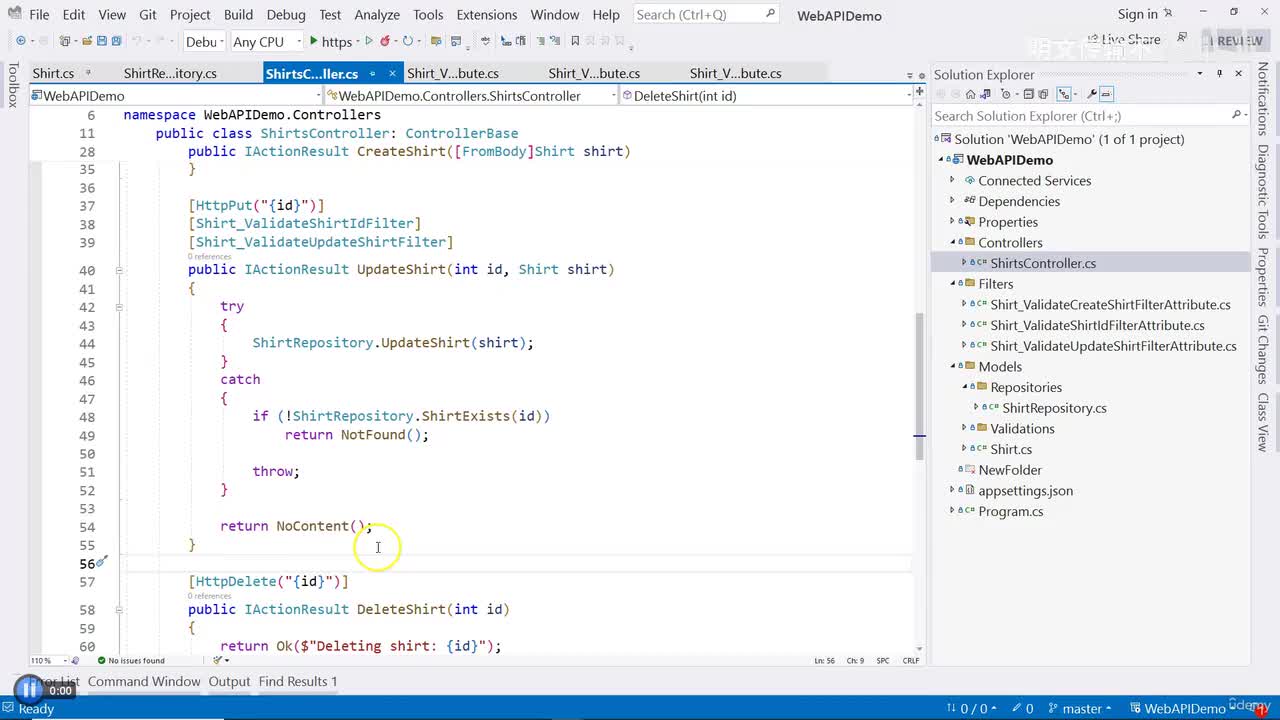Viewport: 1280px width, 720px height.
Task: Click the pin icon on ShirtsController.cs tab
Action: click(371, 74)
